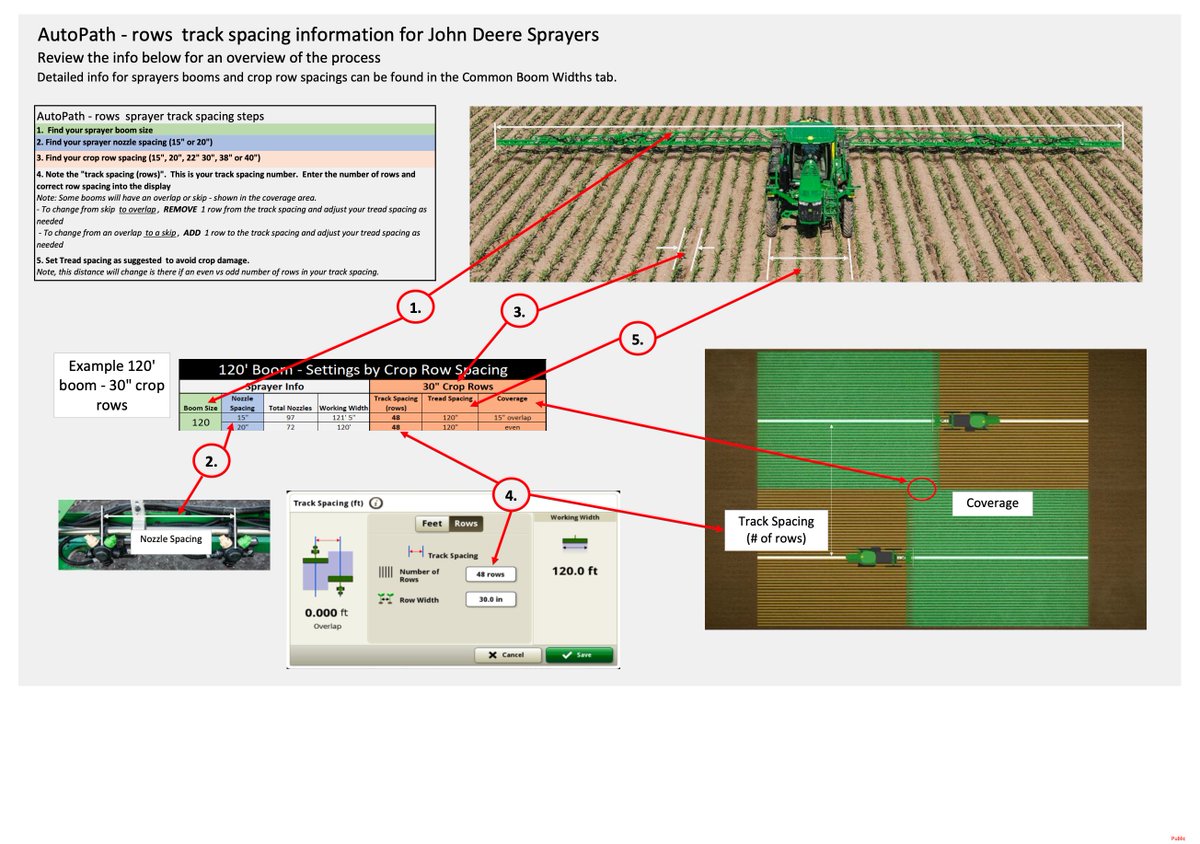This screenshot has height=844, width=1200.
Task: Select the Rows unit toggle
Action: click(x=465, y=524)
